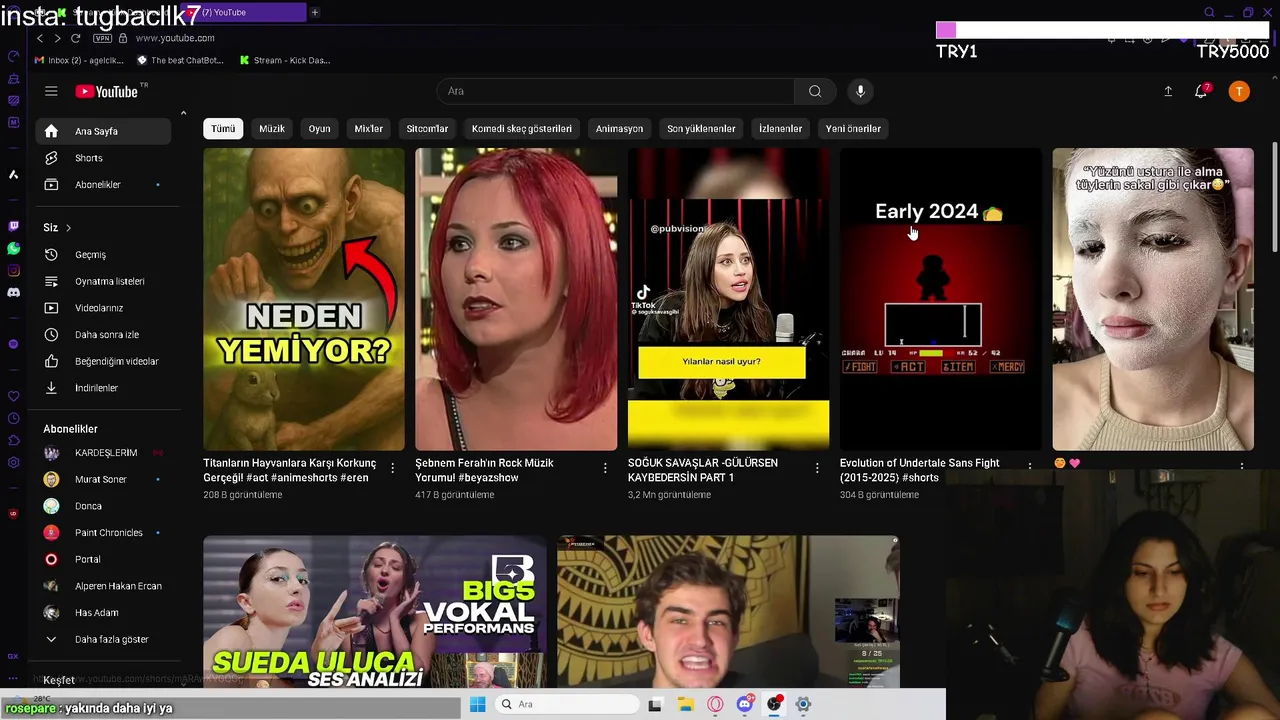The width and height of the screenshot is (1280, 720).
Task: Open Discord from the Opera sidebar
Action: pos(13,292)
